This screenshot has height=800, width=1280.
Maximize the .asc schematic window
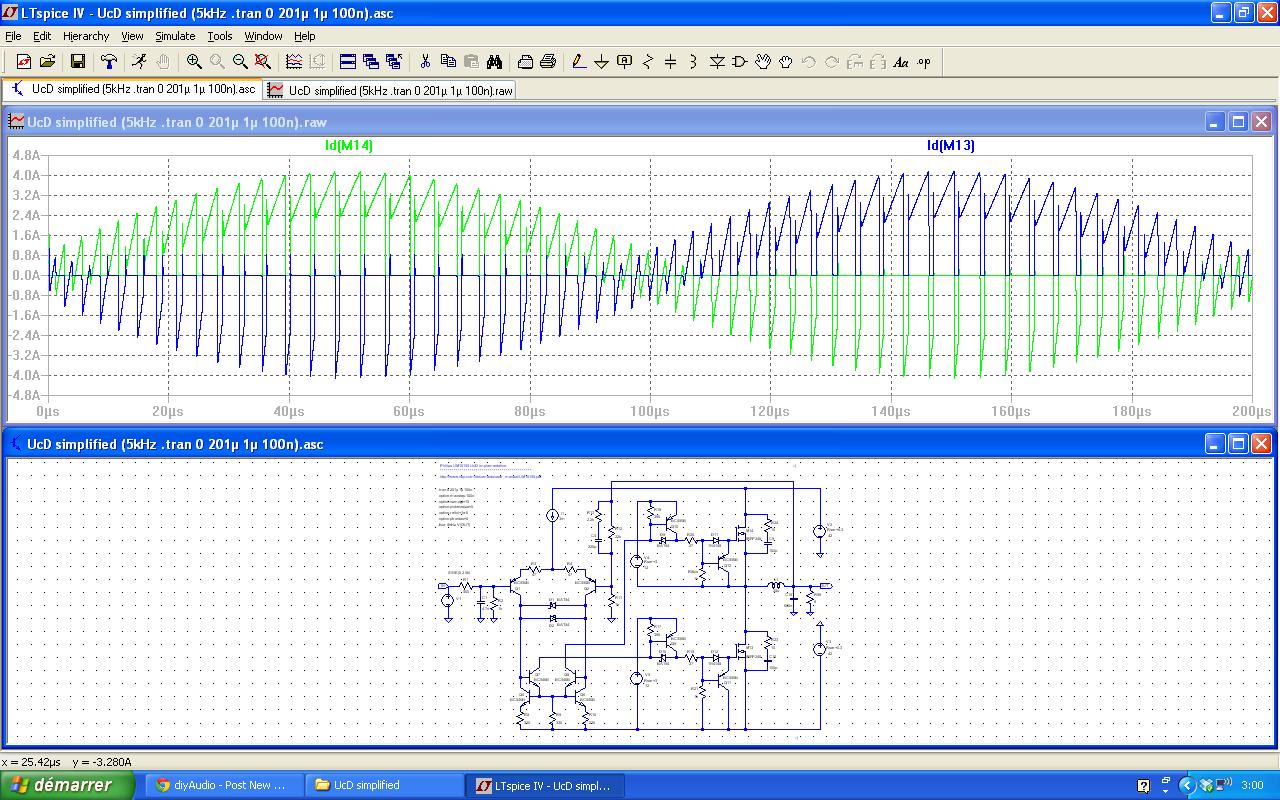pyautogui.click(x=1238, y=444)
